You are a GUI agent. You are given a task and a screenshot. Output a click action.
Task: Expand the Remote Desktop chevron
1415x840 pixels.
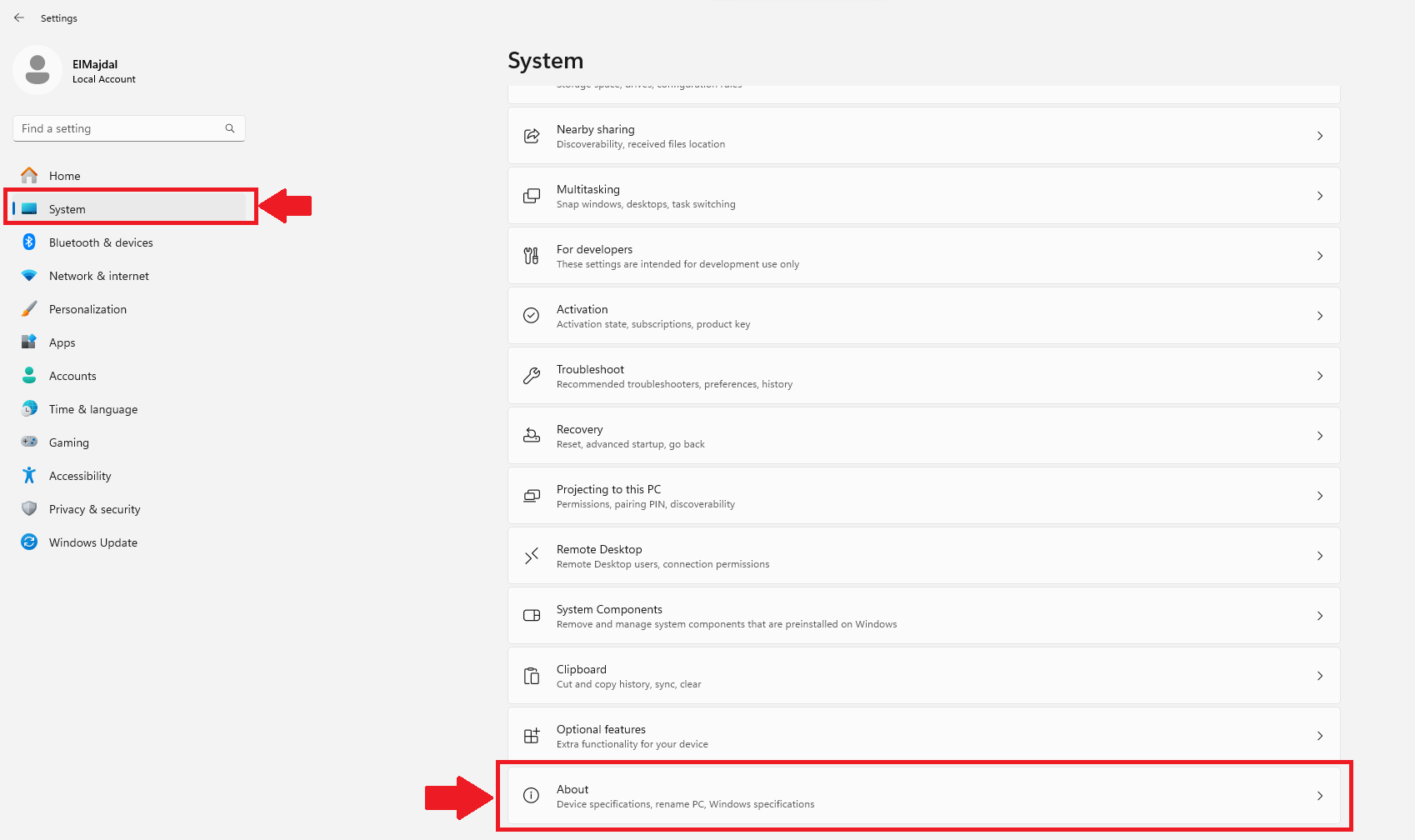click(1320, 556)
